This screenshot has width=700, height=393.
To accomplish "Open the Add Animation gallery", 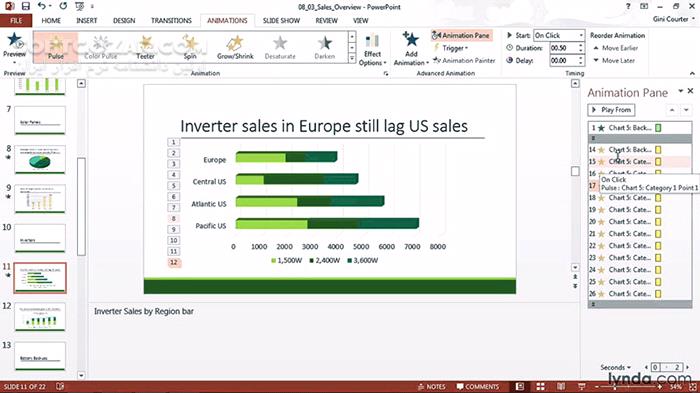I will coord(411,49).
